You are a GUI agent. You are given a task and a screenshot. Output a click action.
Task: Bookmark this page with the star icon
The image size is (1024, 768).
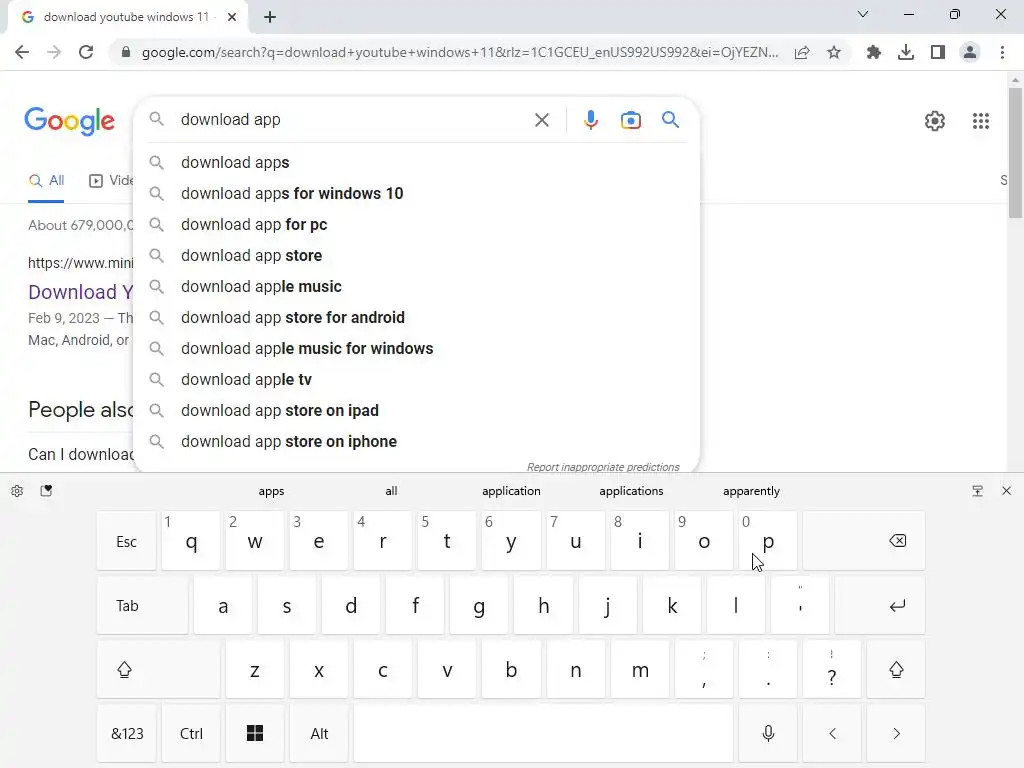pyautogui.click(x=834, y=52)
